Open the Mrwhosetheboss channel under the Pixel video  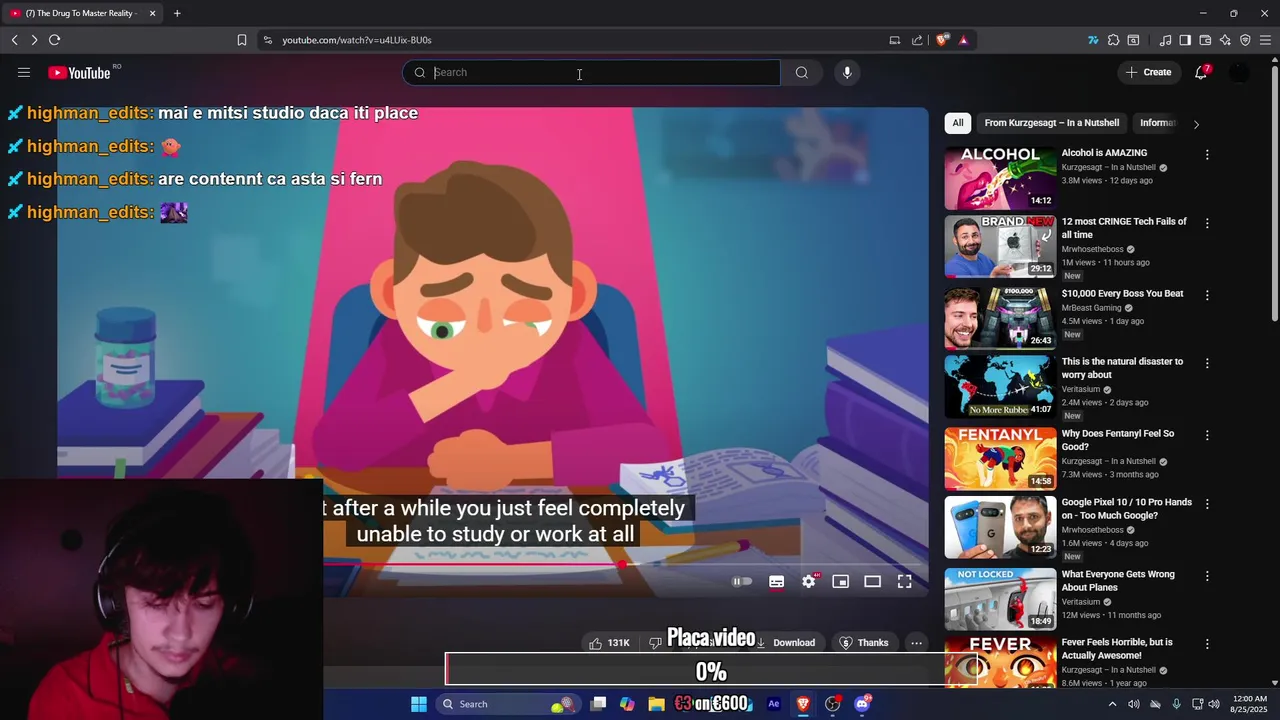click(1093, 530)
